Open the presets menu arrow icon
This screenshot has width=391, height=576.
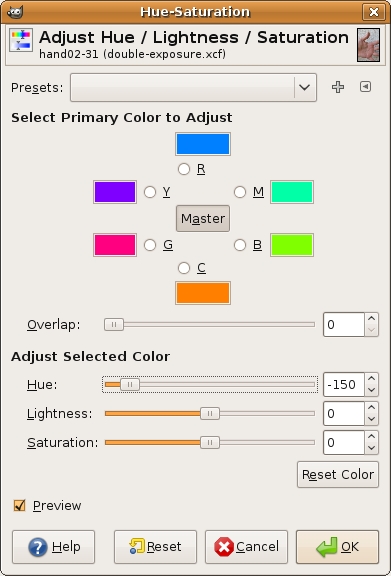365,87
